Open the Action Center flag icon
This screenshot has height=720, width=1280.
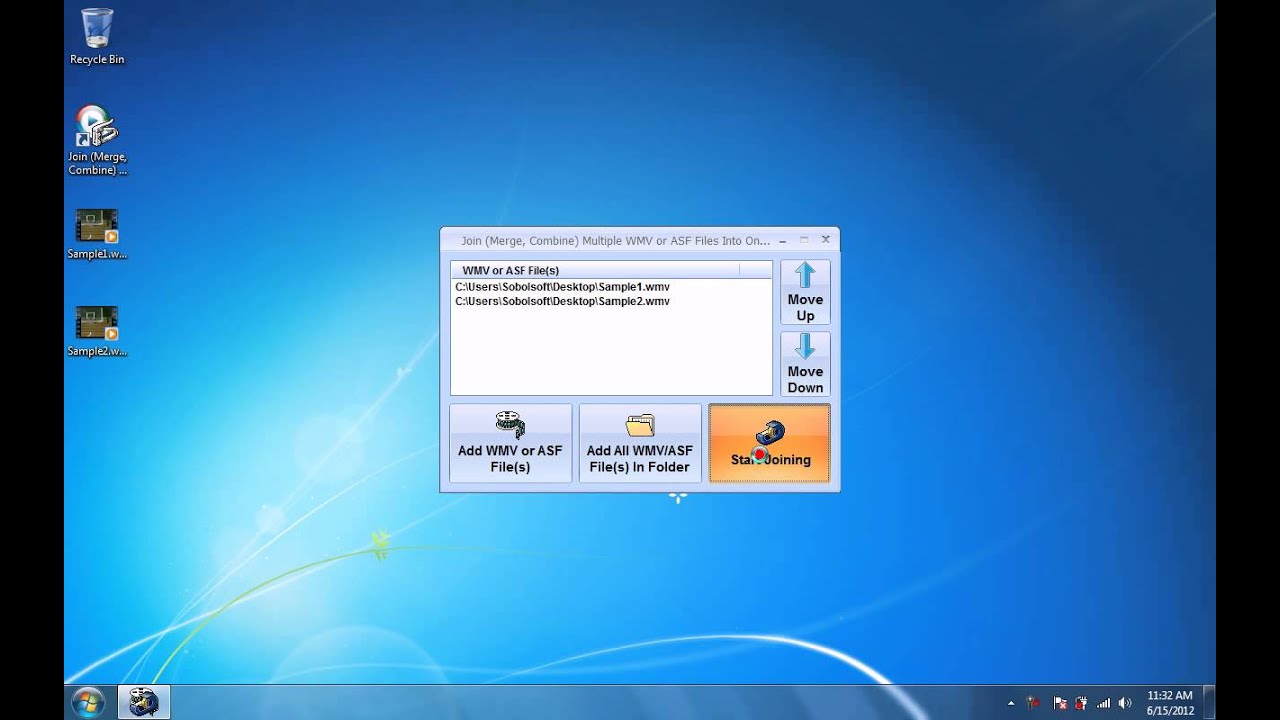(x=1060, y=703)
